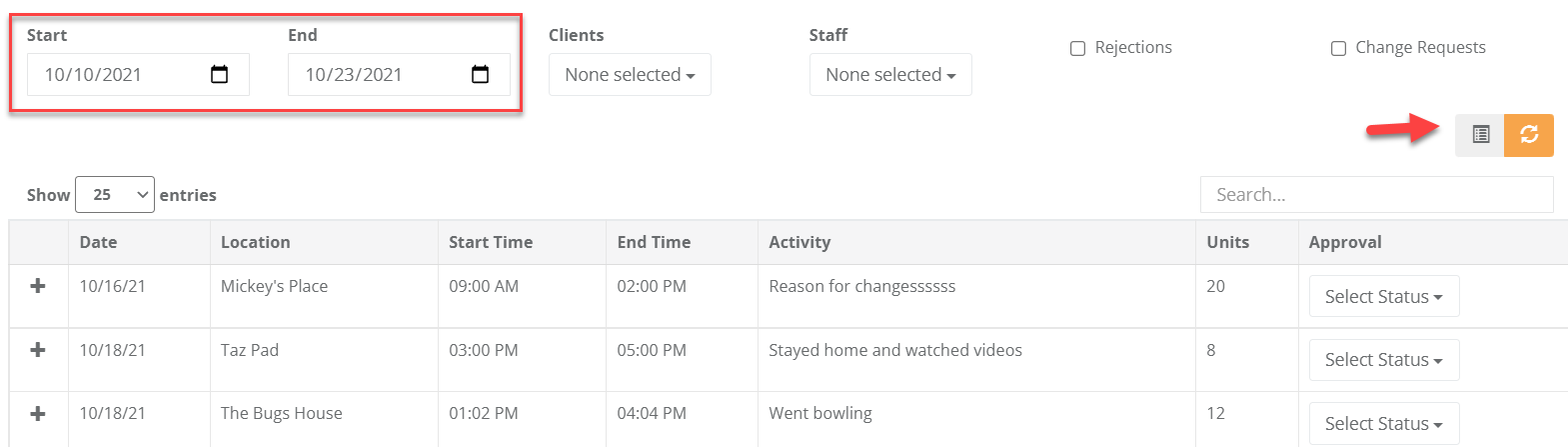
Task: Click the orange refresh icon button
Action: point(1529,135)
